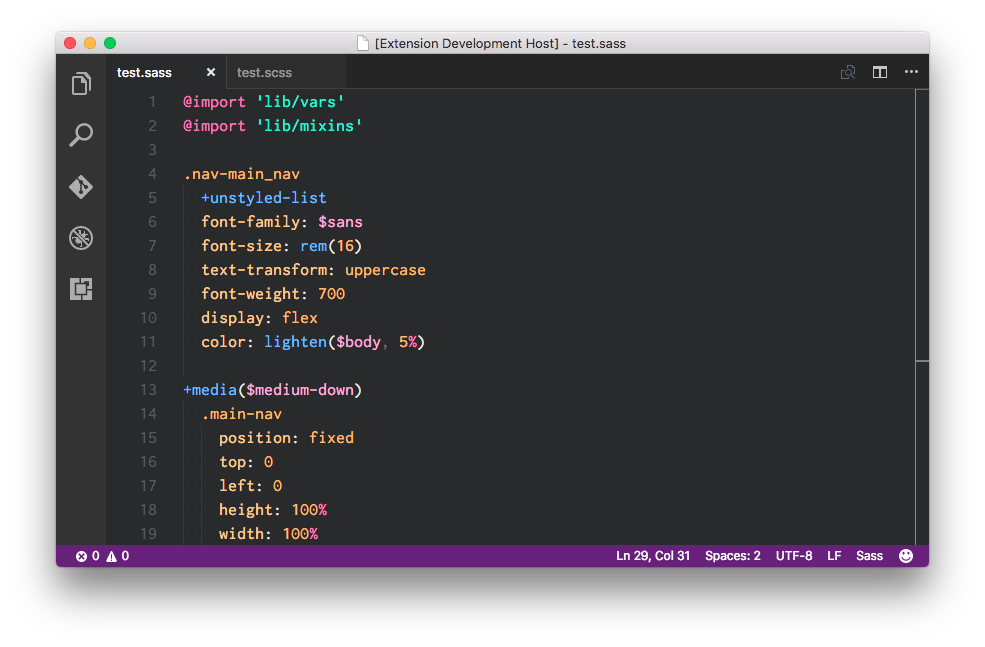Split the editor
Screen dimensions: 985x647
click(x=880, y=72)
